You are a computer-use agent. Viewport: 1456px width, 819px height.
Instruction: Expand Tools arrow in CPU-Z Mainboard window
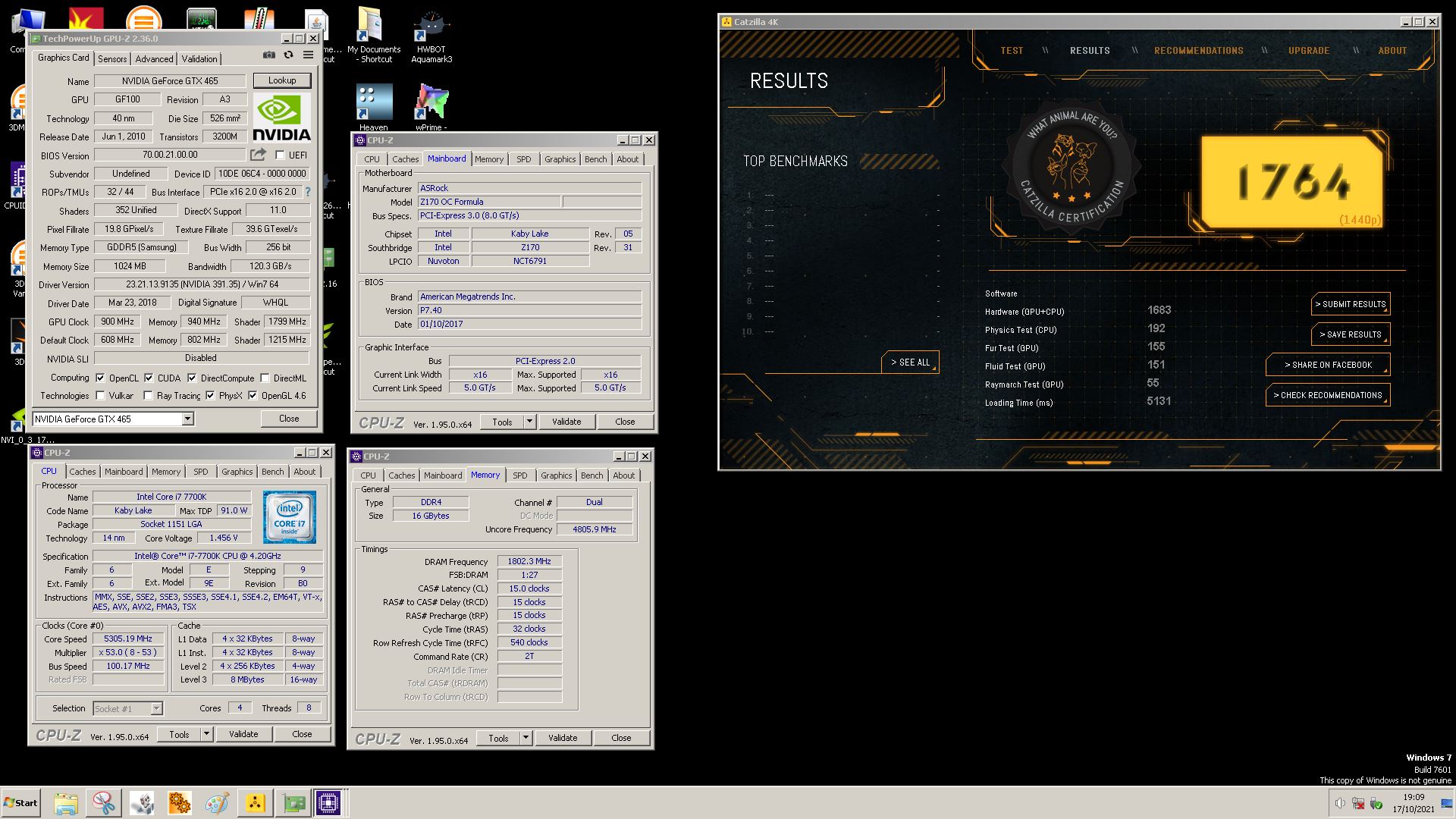tap(529, 422)
